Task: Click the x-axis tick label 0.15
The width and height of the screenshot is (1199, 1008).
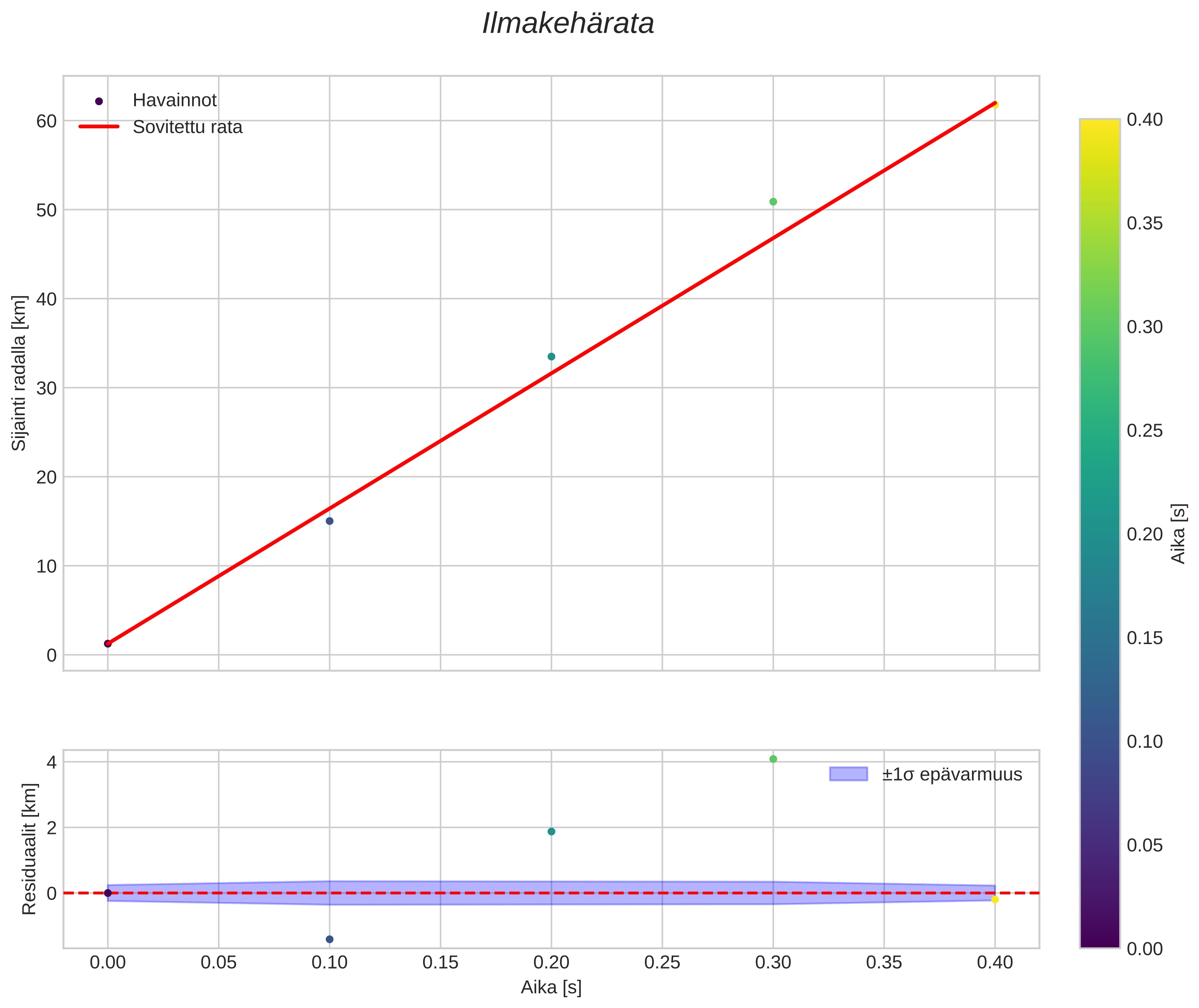Action: coord(440,963)
